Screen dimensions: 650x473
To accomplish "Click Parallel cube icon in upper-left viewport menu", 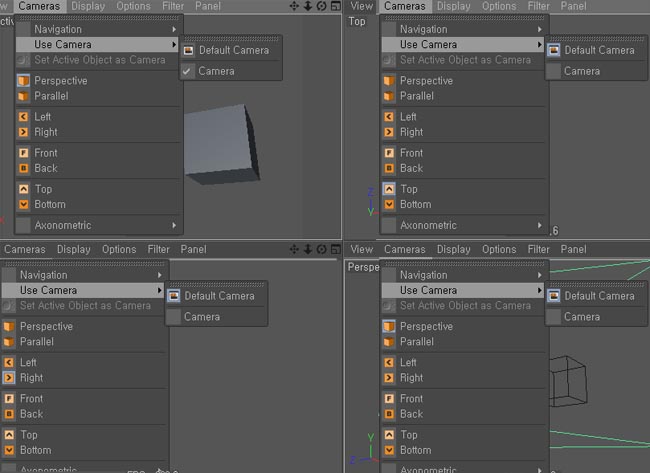I will (24, 96).
